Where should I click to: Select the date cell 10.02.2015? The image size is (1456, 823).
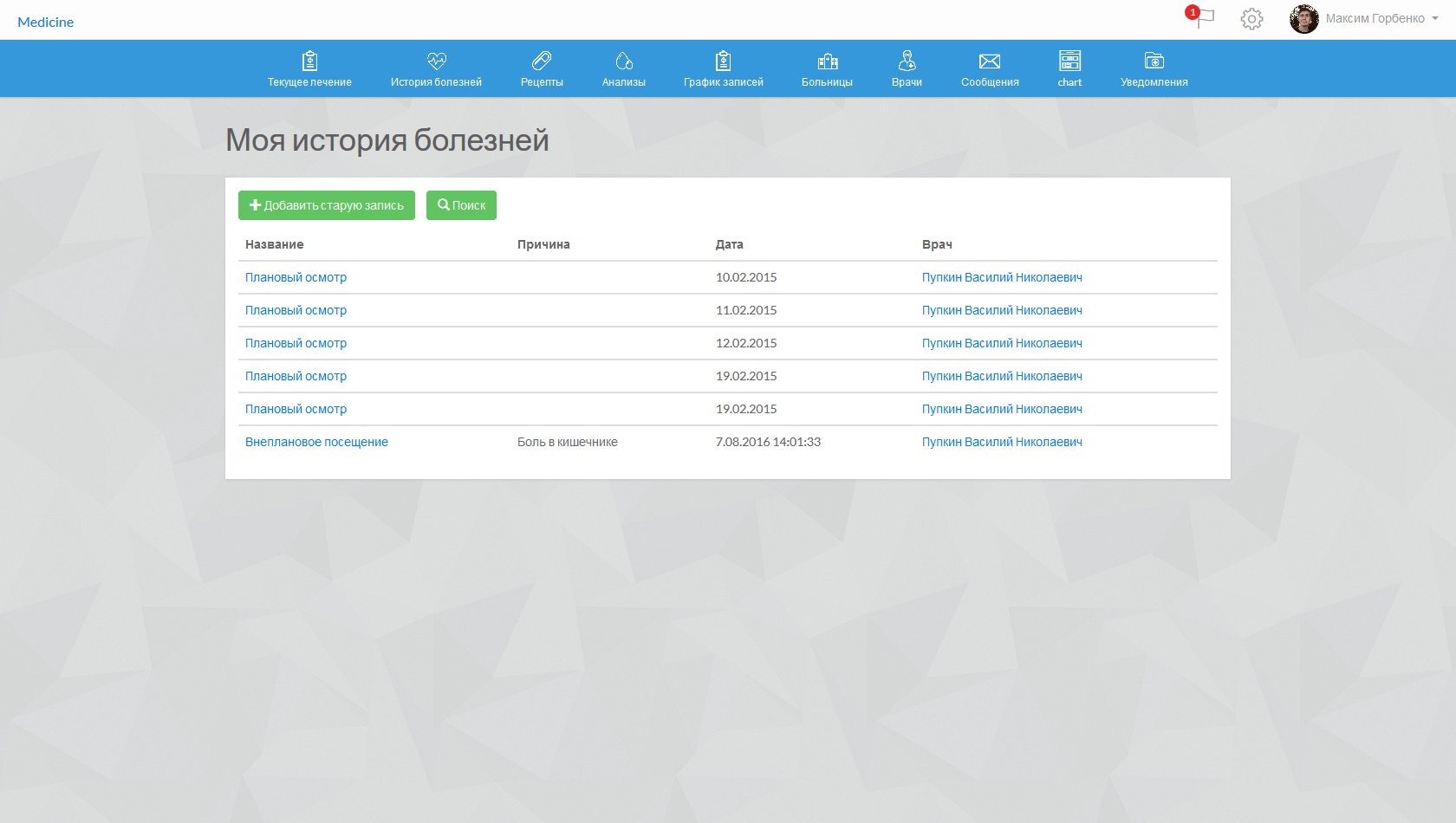pos(746,277)
